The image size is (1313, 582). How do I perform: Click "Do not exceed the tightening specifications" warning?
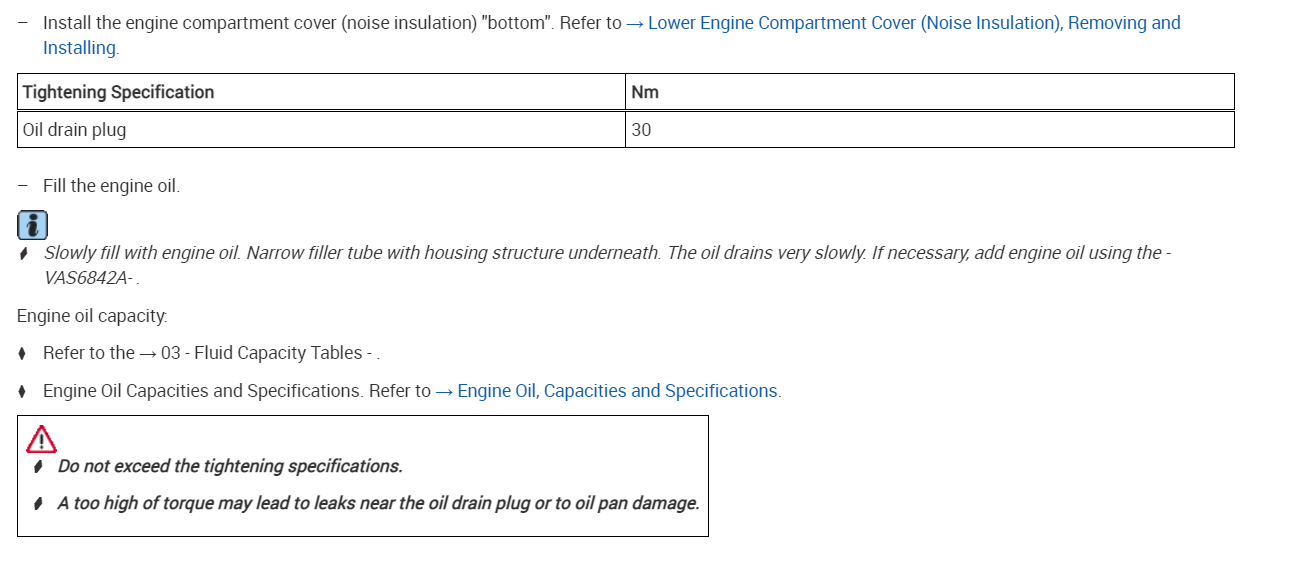pos(230,466)
